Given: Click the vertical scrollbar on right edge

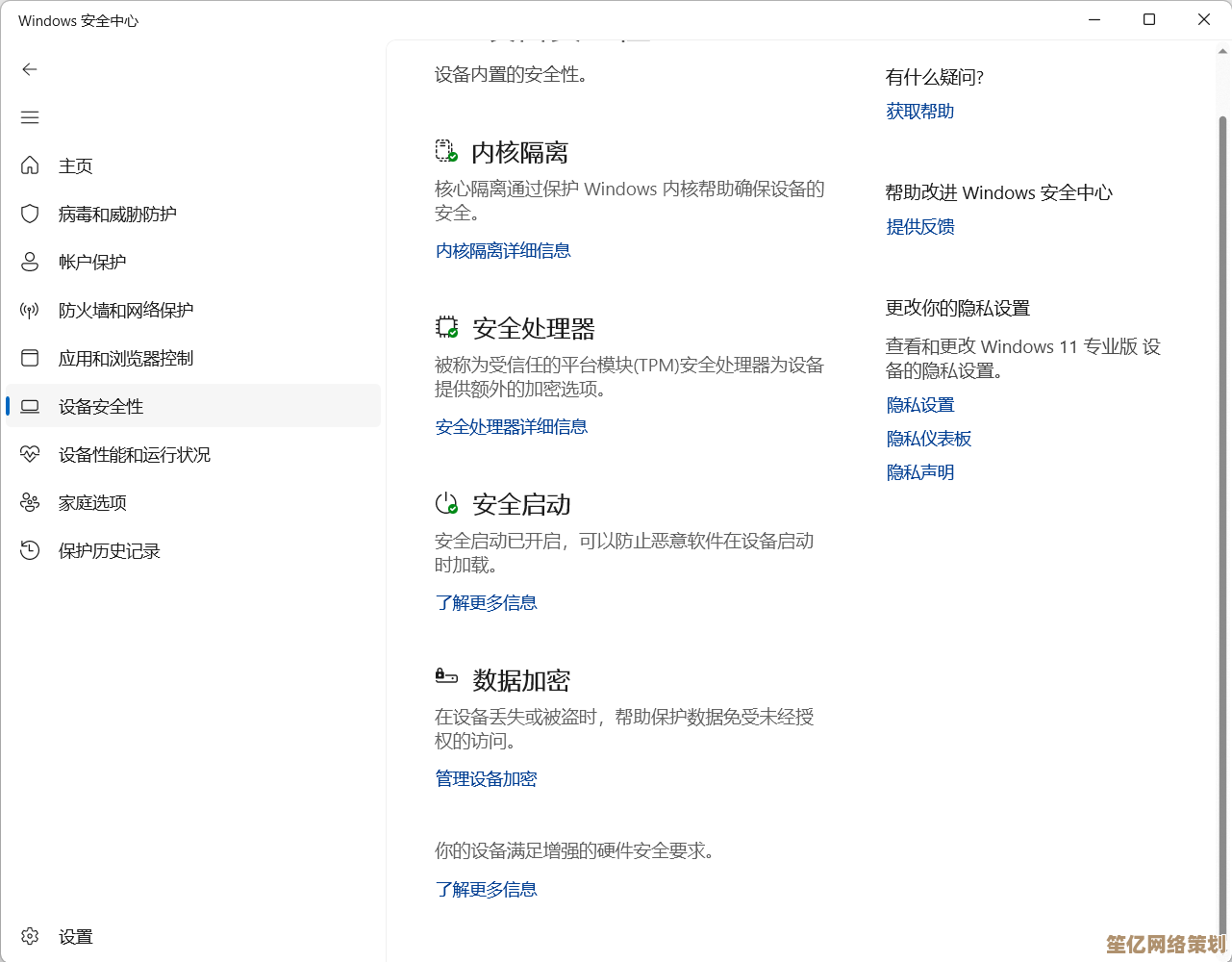Looking at the screenshot, I should pos(1223,481).
